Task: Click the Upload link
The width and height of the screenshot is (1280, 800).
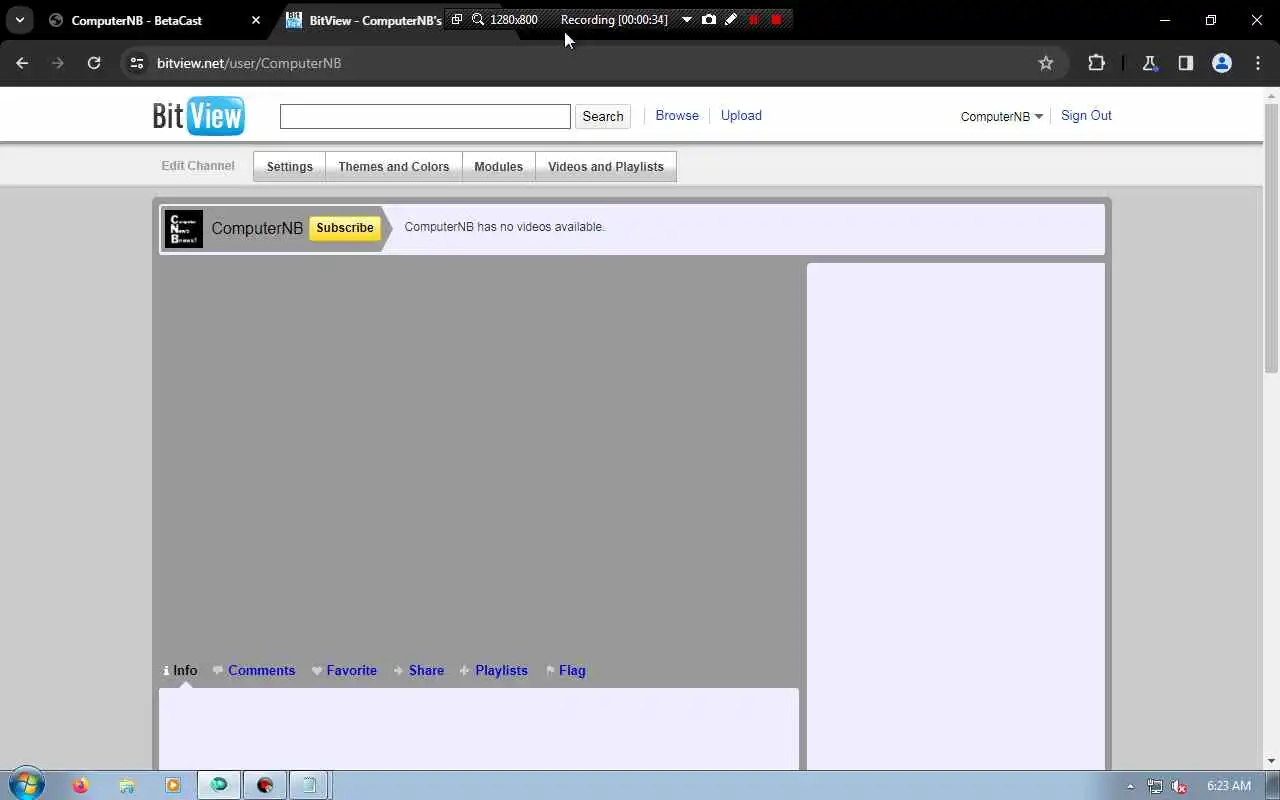Action: [x=741, y=115]
